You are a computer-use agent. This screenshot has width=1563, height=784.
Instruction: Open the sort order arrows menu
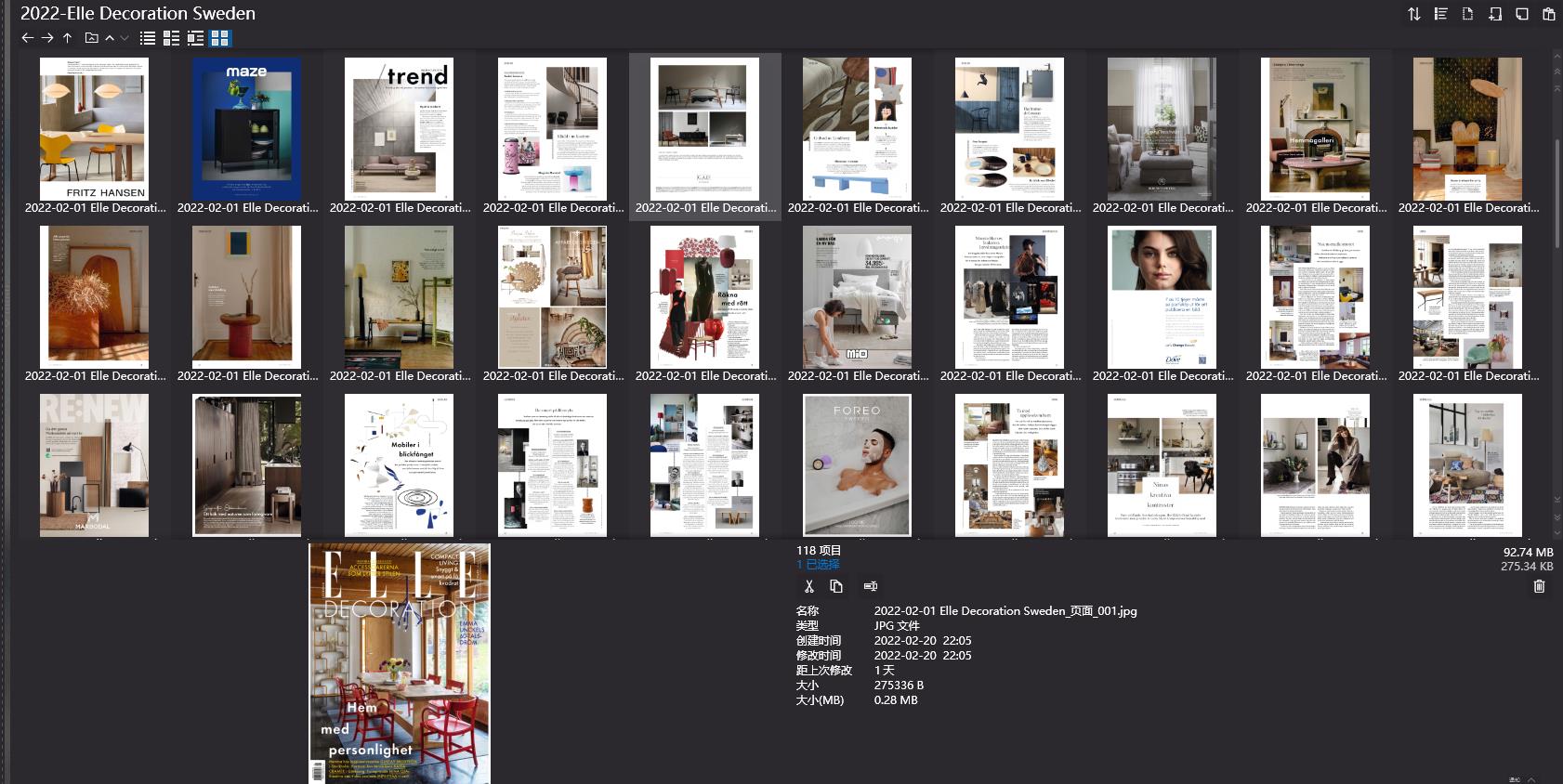pos(1414,14)
